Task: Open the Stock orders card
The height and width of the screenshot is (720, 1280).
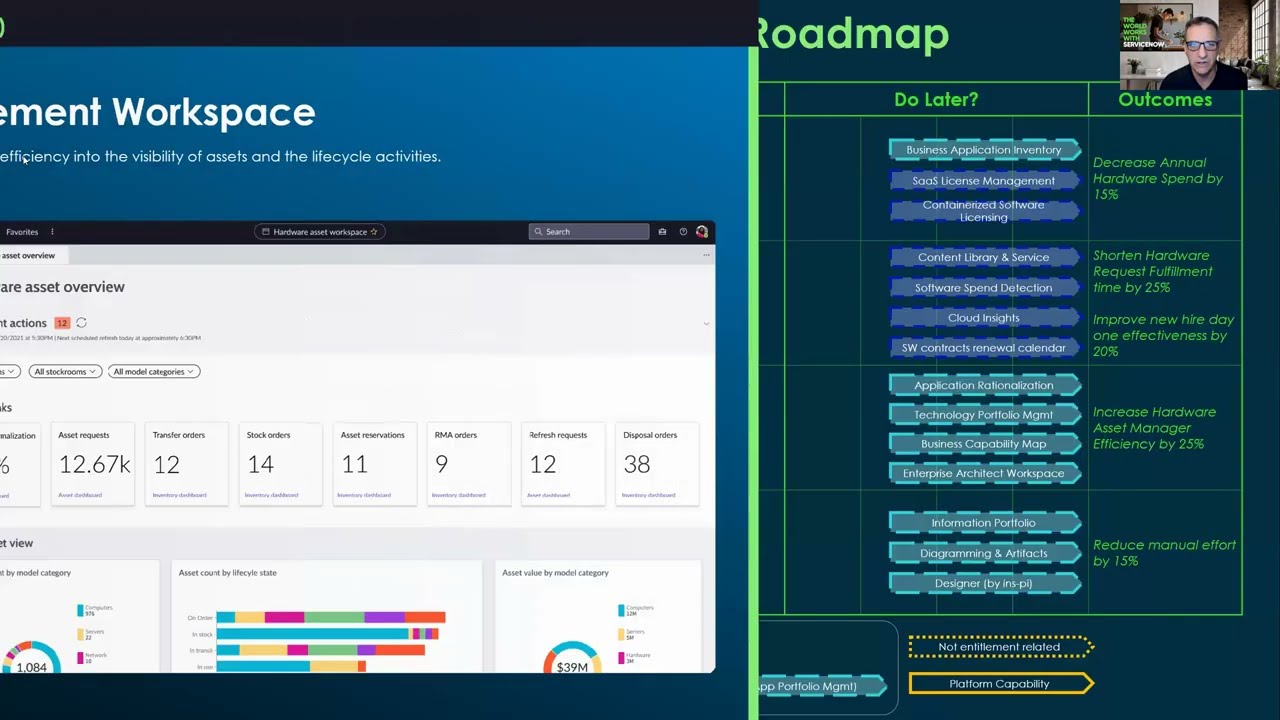Action: [280, 463]
